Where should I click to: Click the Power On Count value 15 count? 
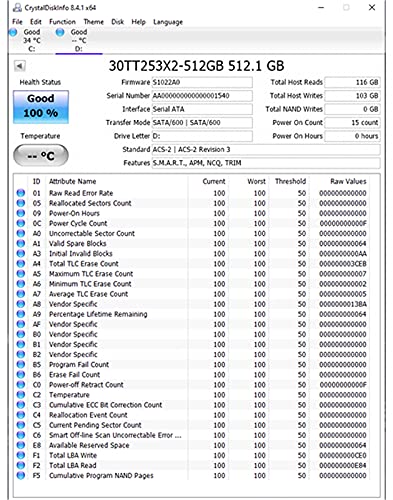click(352, 122)
